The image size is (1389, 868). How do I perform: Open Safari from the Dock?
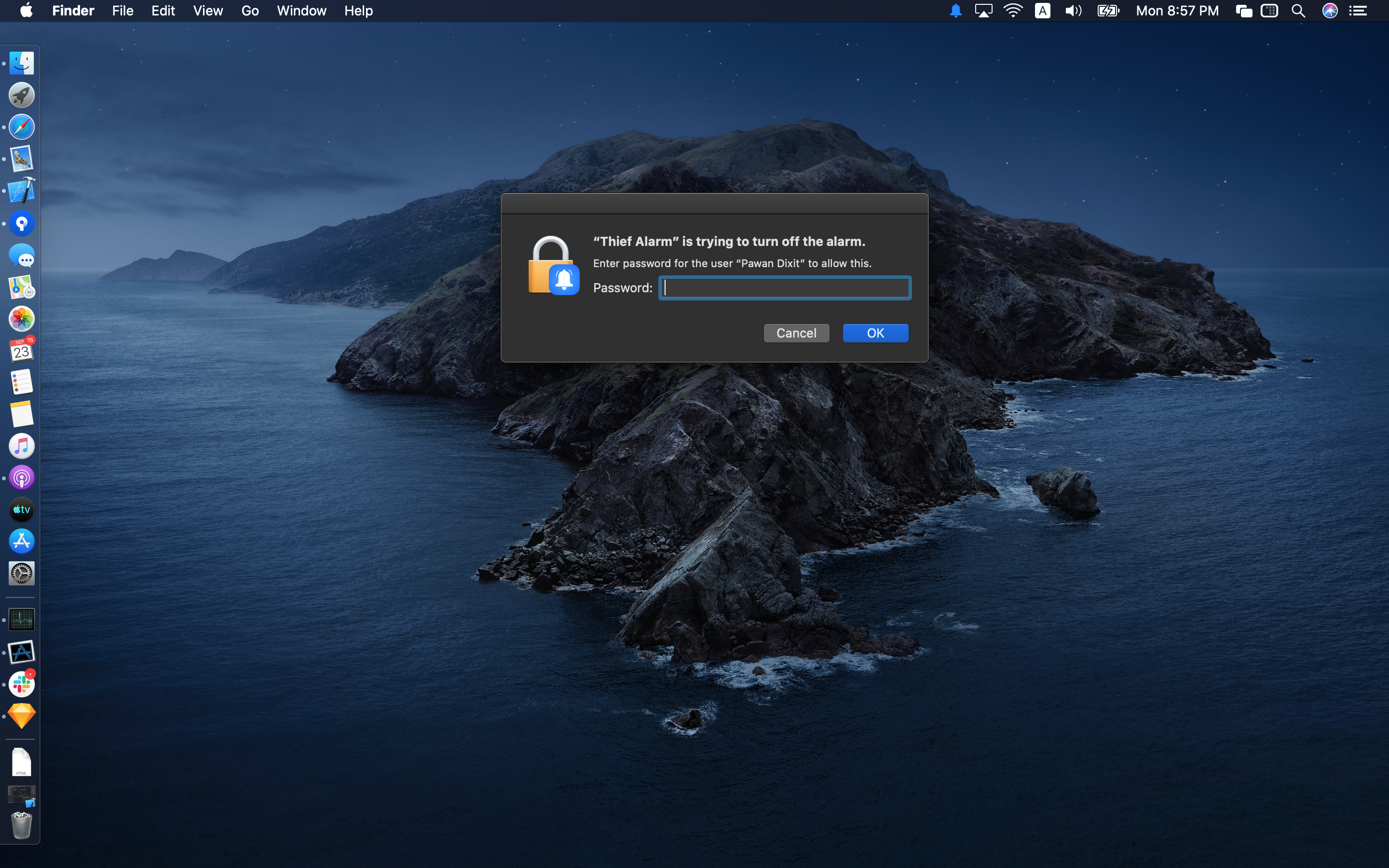click(21, 127)
